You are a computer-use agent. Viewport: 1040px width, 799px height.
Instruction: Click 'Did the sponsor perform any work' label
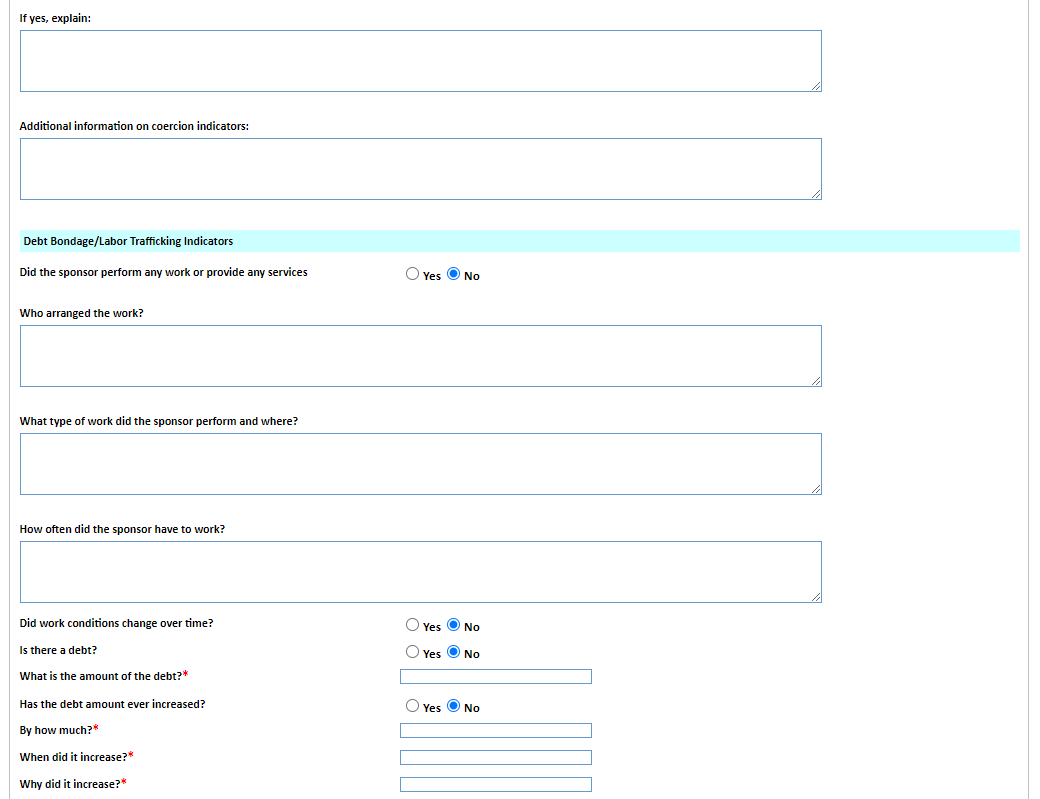point(163,273)
